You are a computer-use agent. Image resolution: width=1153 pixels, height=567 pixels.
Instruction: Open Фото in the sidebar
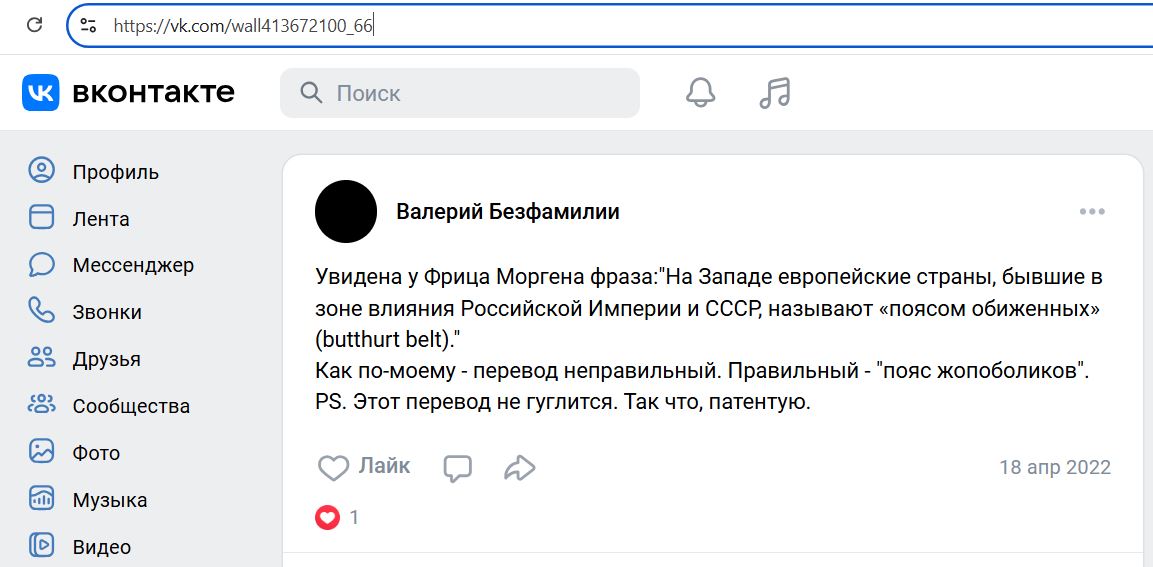pos(74,452)
